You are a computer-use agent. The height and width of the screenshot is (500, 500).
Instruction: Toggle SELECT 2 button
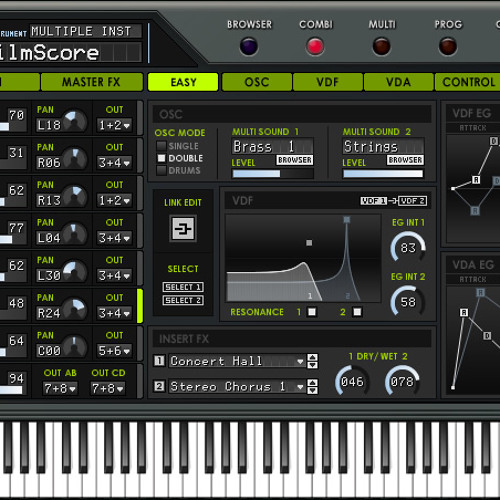pos(183,300)
